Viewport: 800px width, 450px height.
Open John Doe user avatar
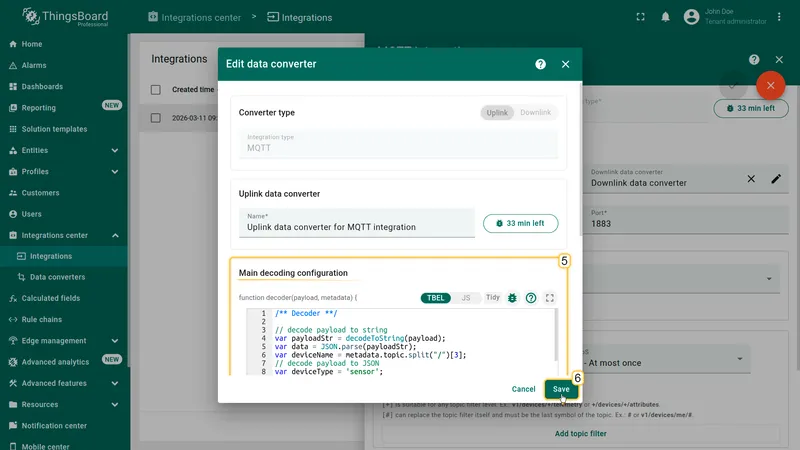point(691,17)
